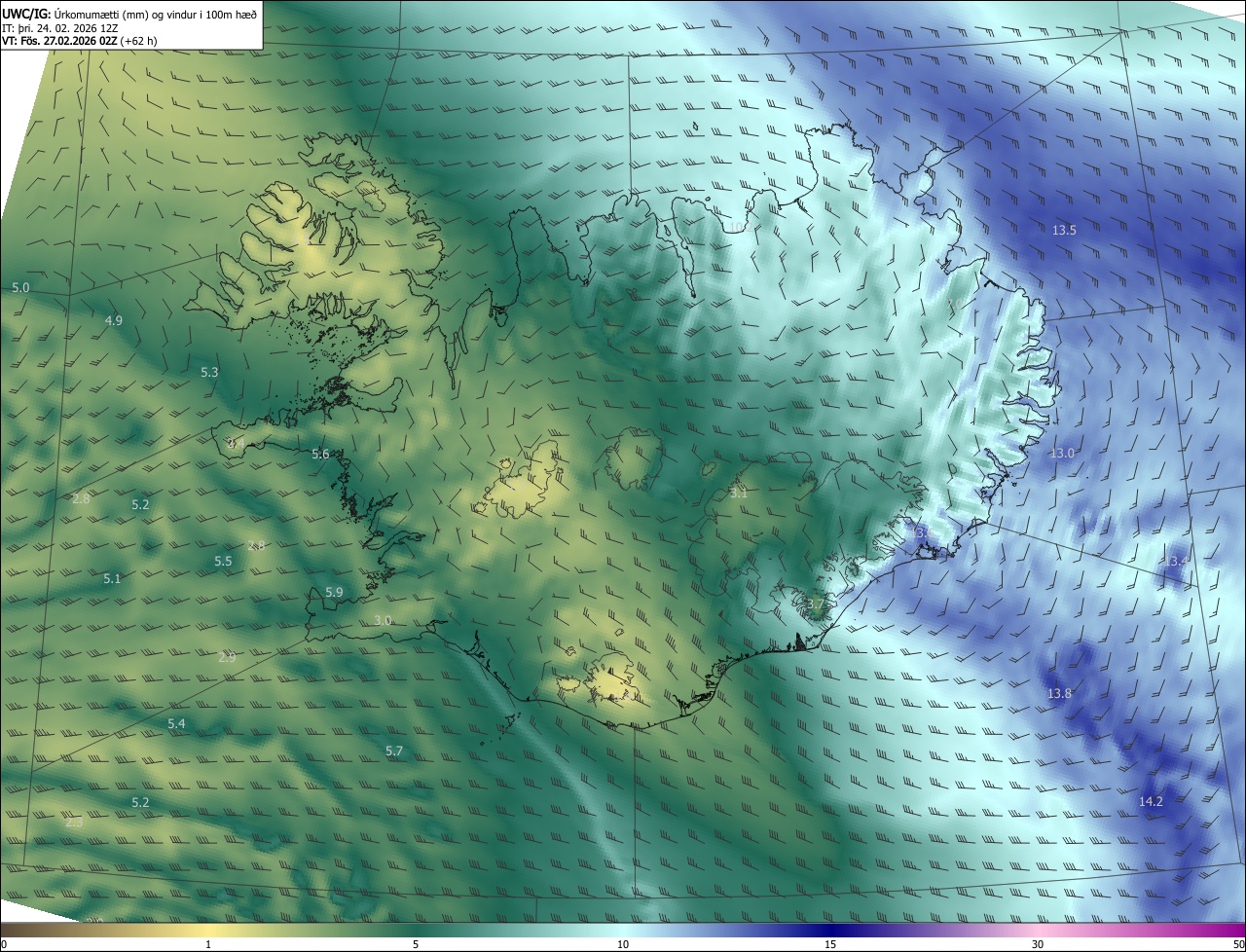Click the color scale tick labeled 50
This screenshot has height=952, width=1246.
click(1238, 944)
